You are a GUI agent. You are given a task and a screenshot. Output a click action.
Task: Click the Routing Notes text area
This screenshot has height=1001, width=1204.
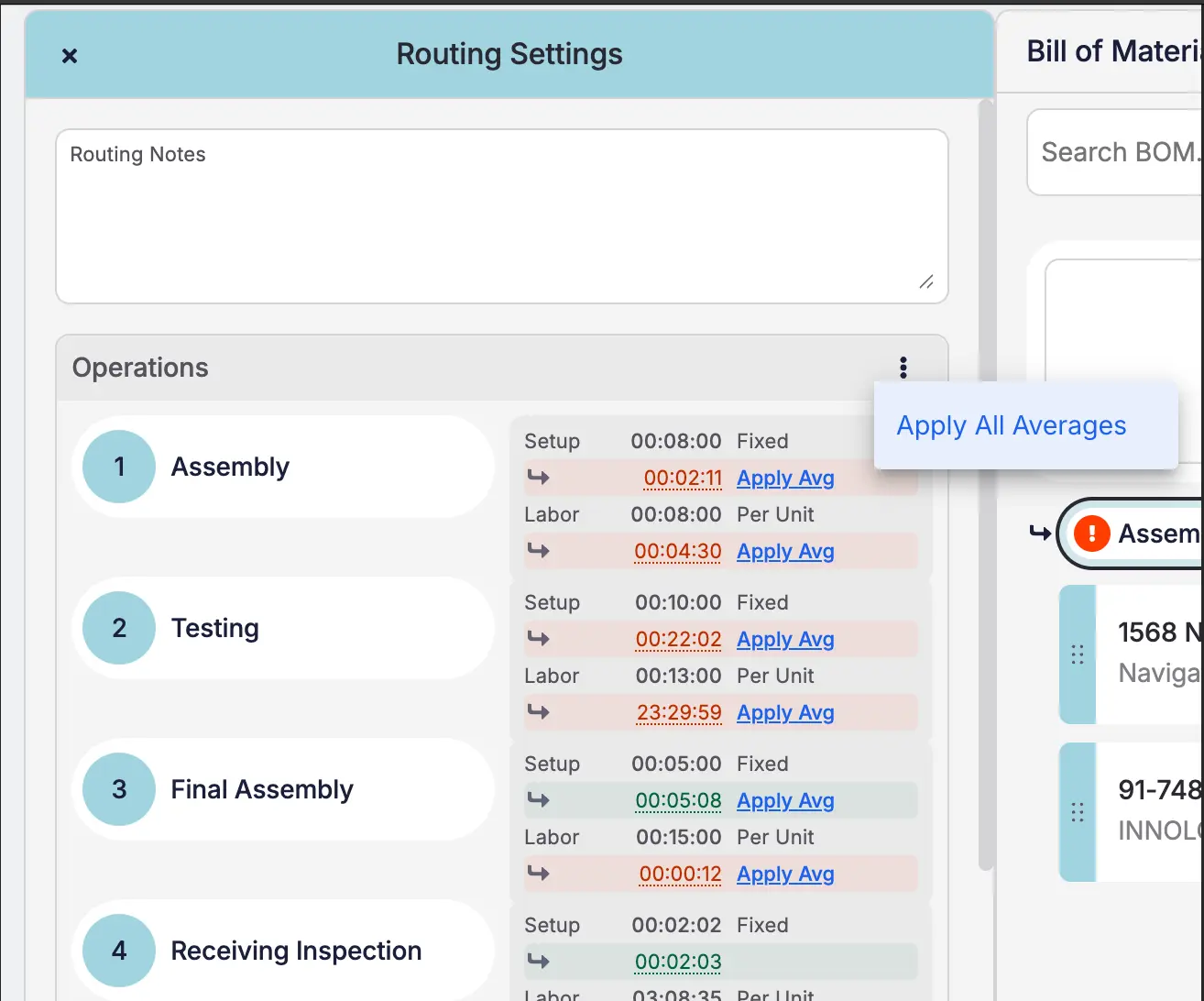(x=502, y=216)
